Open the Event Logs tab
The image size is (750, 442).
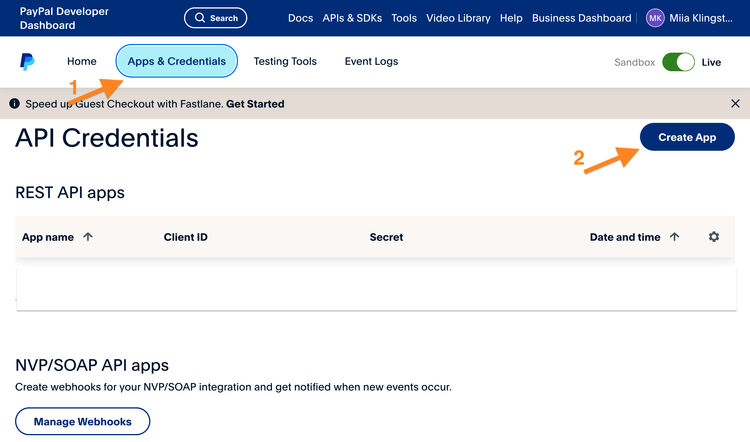[371, 61]
